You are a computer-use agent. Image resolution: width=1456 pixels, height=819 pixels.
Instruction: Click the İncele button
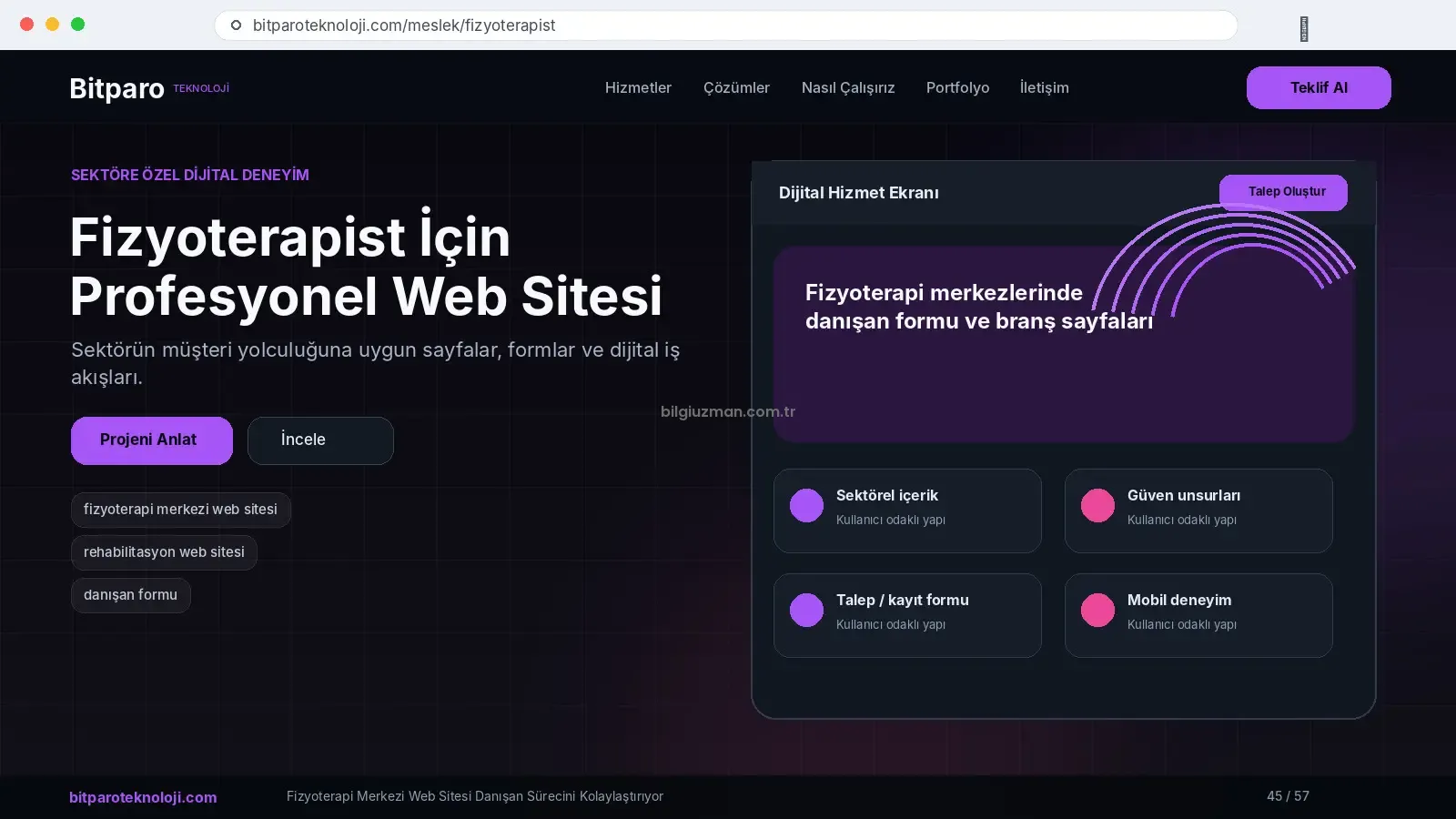coord(320,440)
